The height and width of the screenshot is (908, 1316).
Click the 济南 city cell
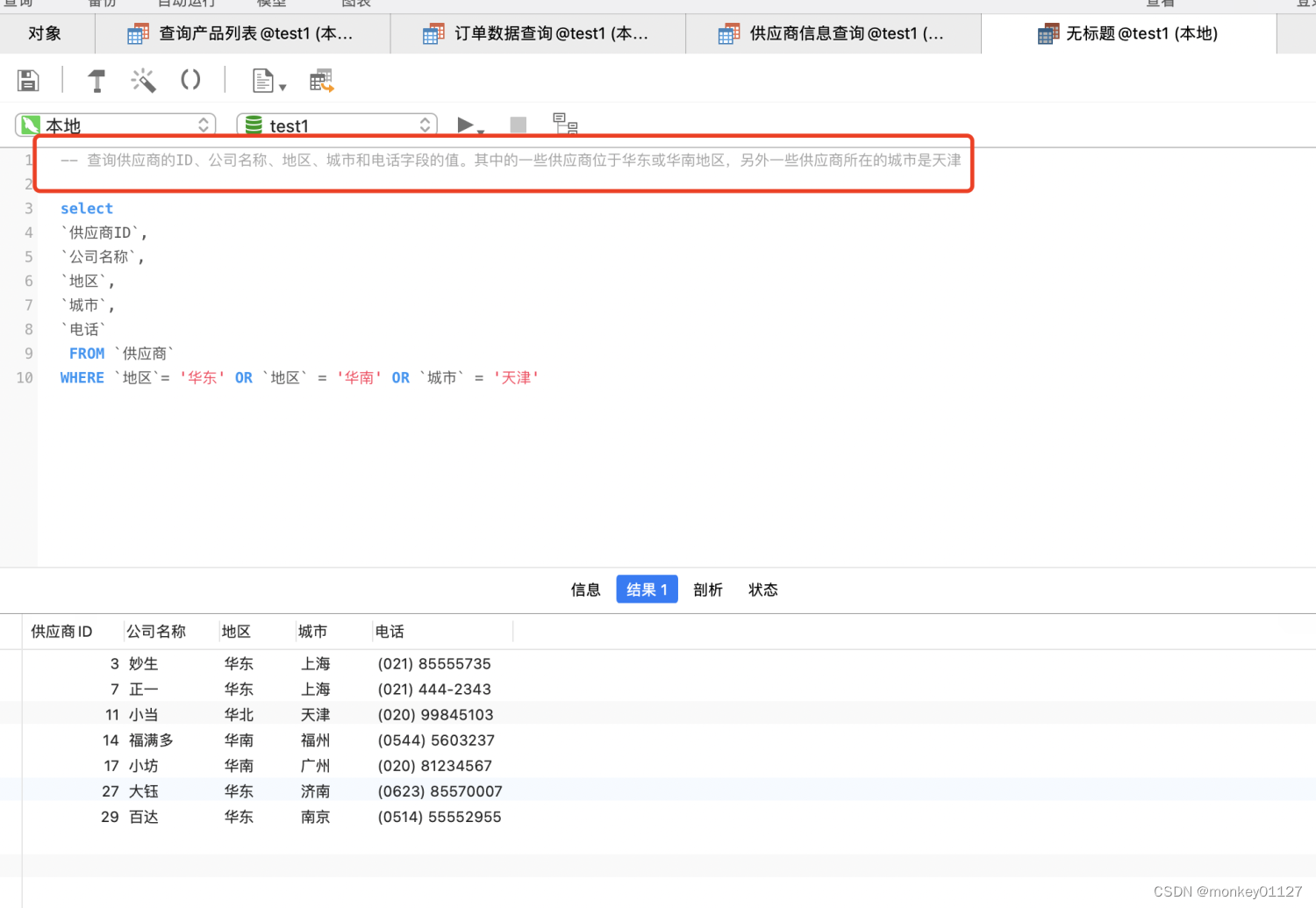point(316,791)
